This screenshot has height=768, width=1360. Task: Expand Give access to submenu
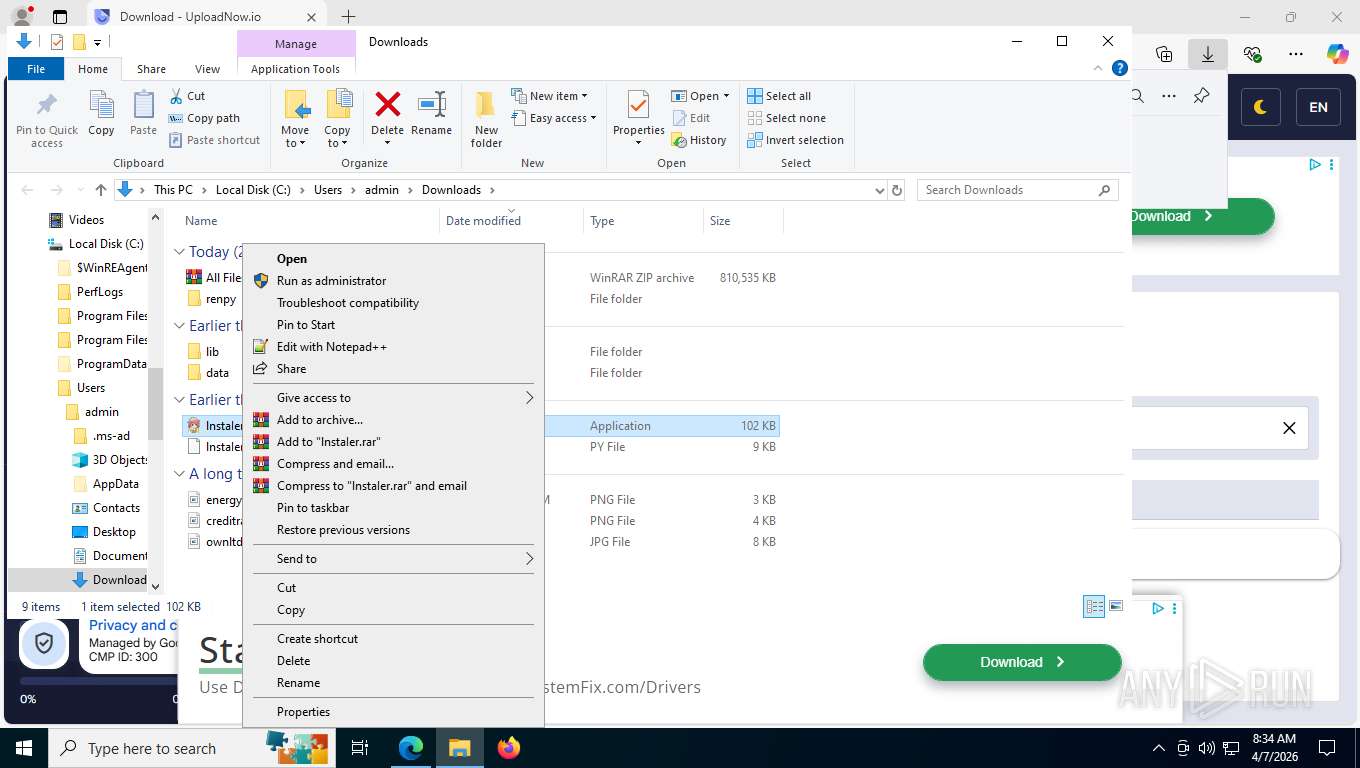click(x=393, y=398)
